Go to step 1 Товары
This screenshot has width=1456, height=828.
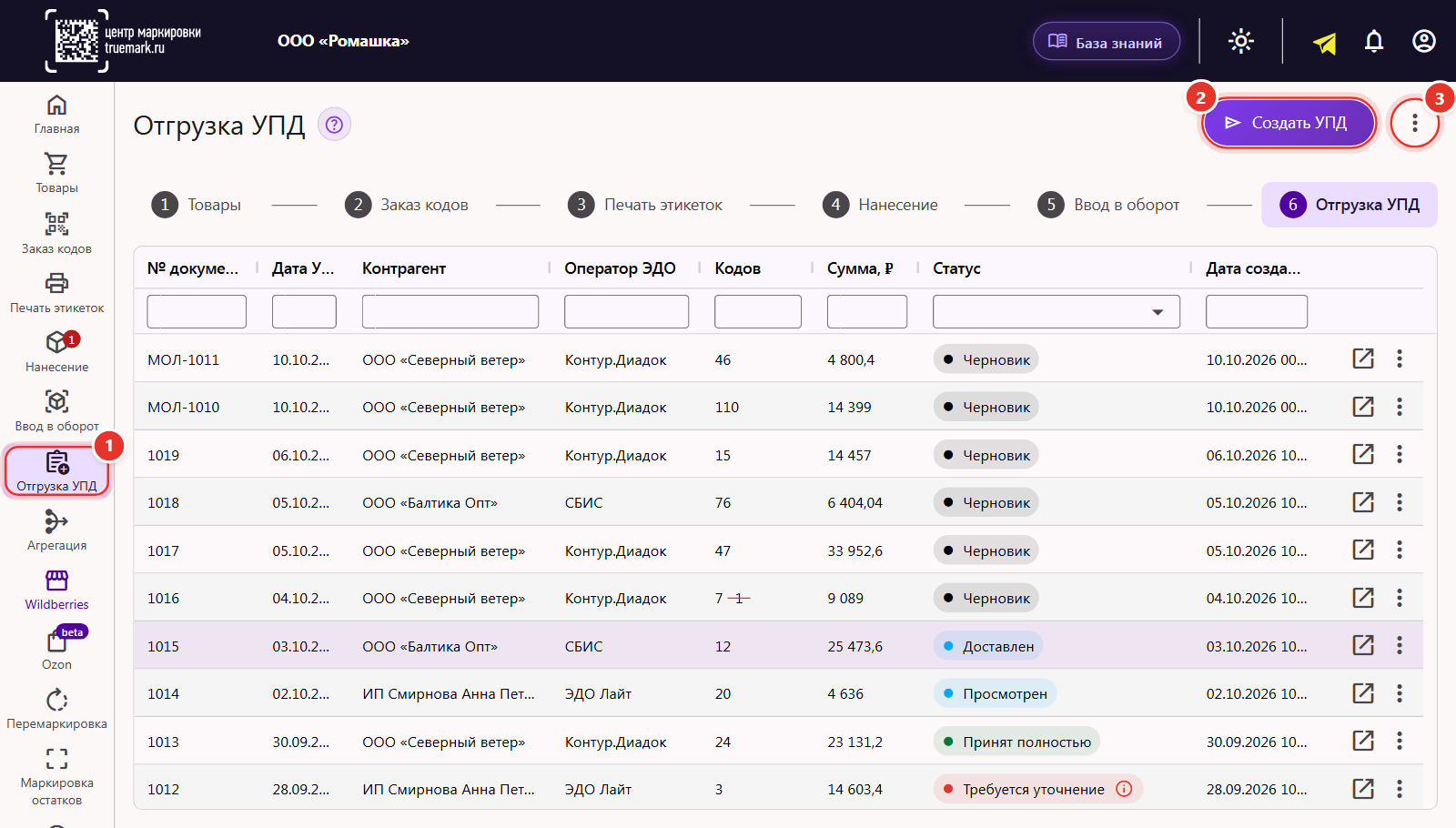(x=197, y=205)
